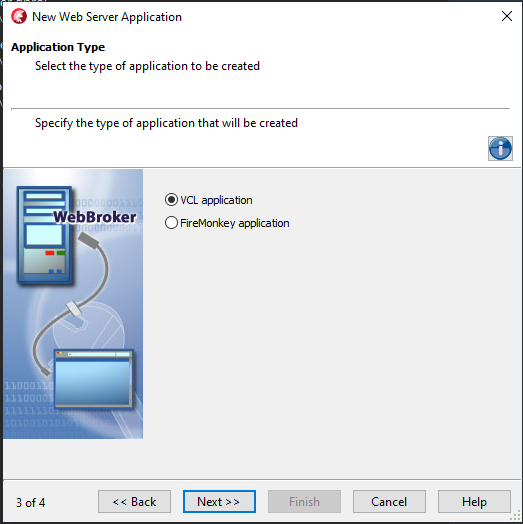
Task: Click the Cancel button
Action: click(389, 502)
